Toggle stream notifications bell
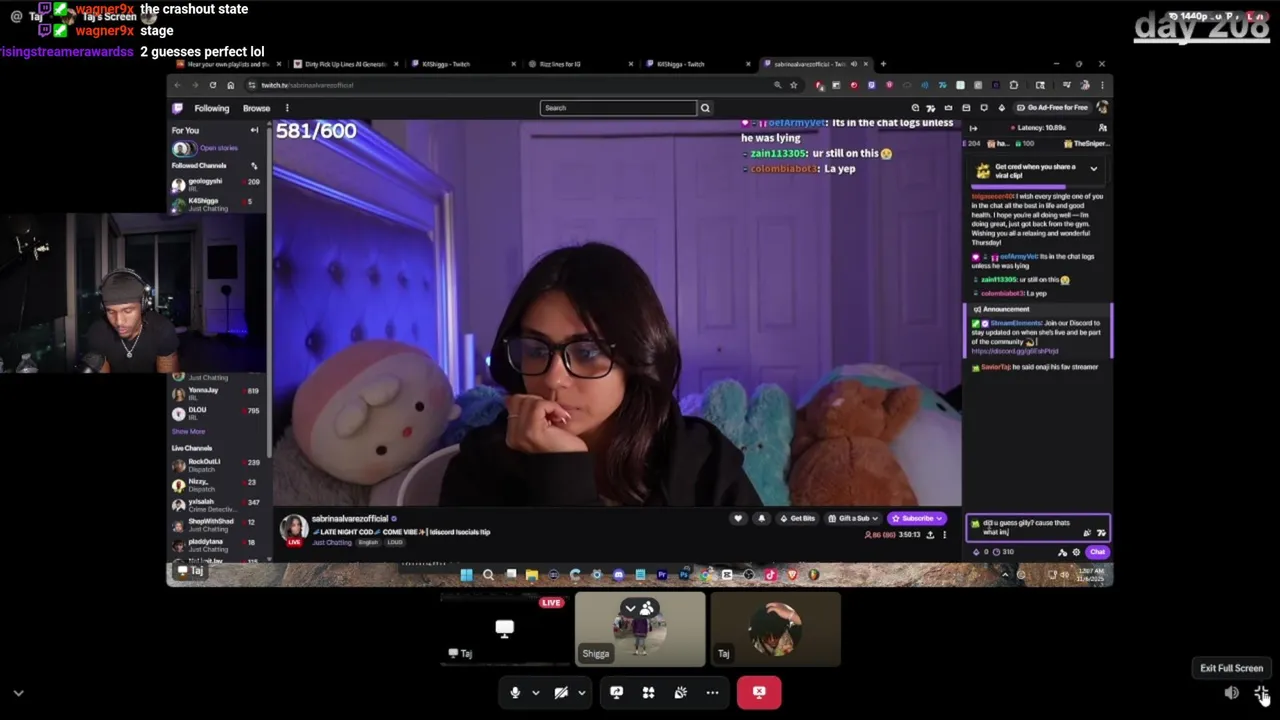 pyautogui.click(x=761, y=518)
